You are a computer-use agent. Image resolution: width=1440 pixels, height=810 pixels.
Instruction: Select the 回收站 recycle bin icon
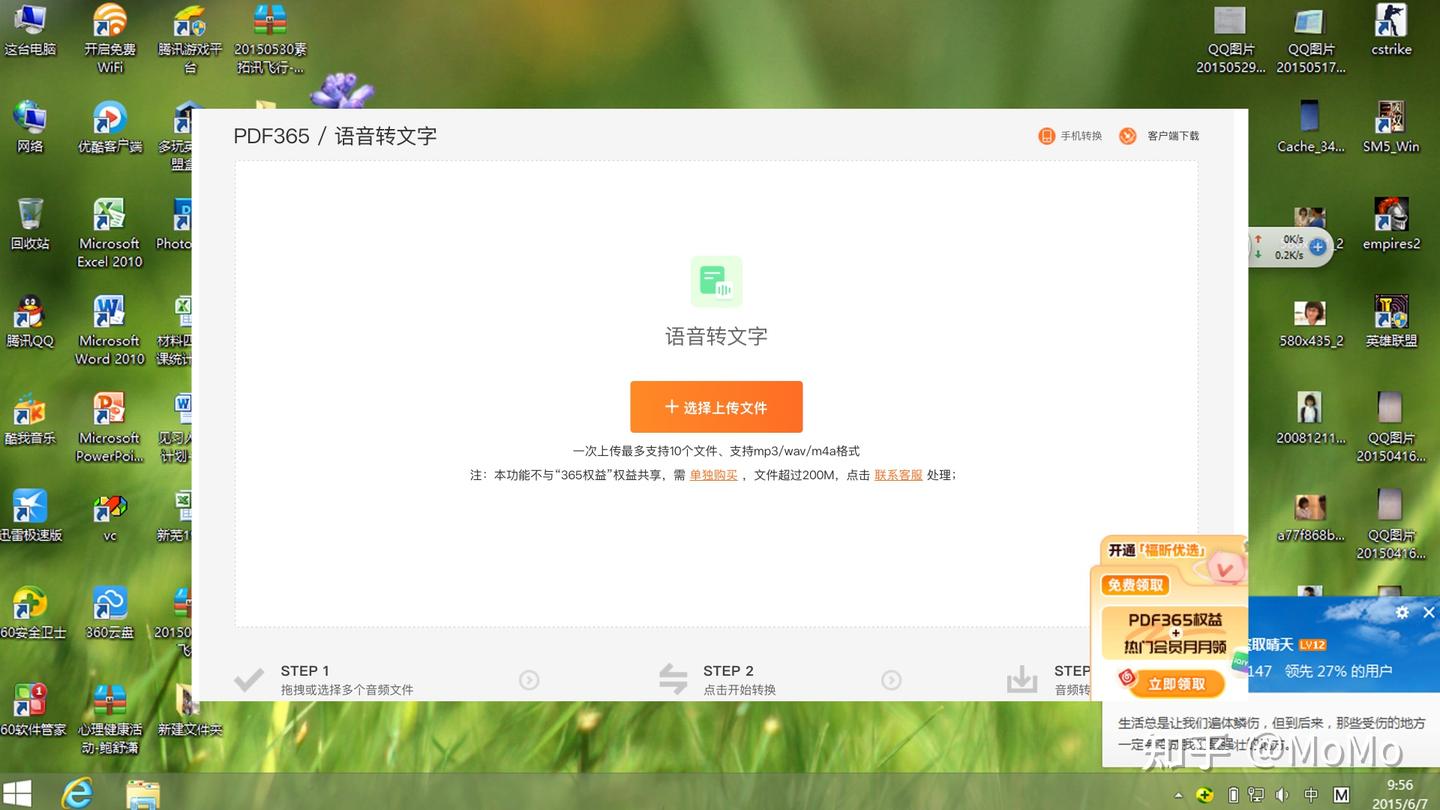pyautogui.click(x=30, y=224)
